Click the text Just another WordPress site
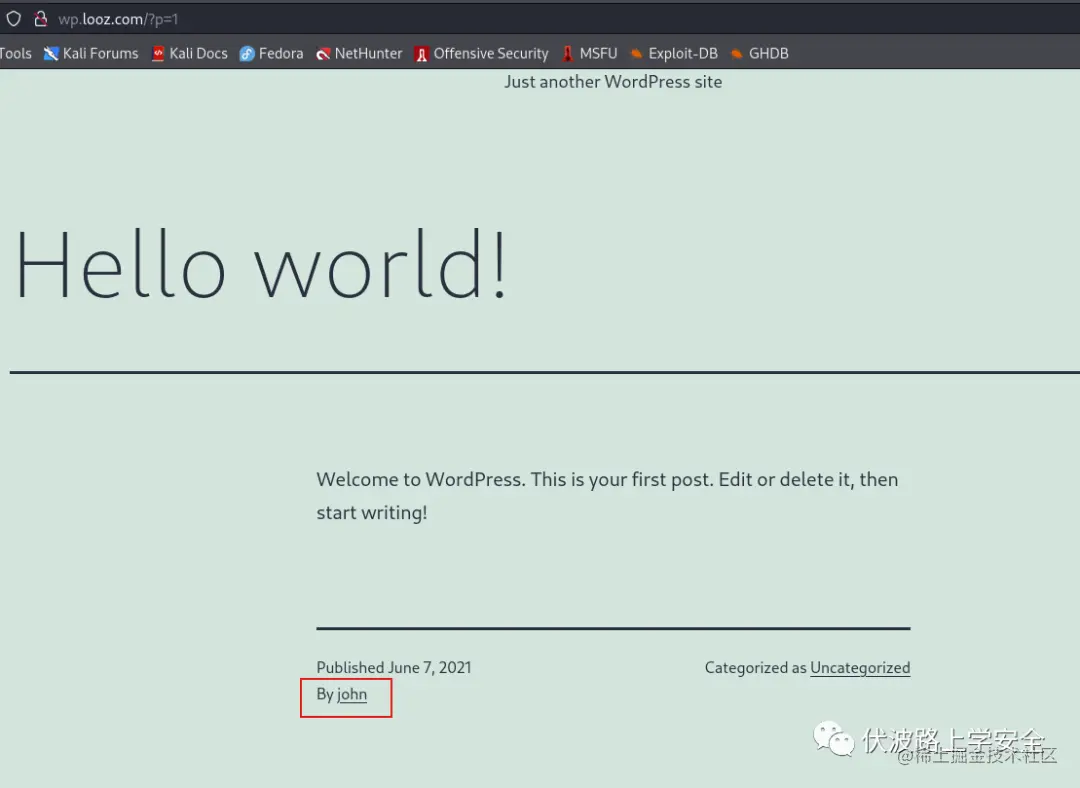Viewport: 1080px width, 788px height. coord(613,82)
